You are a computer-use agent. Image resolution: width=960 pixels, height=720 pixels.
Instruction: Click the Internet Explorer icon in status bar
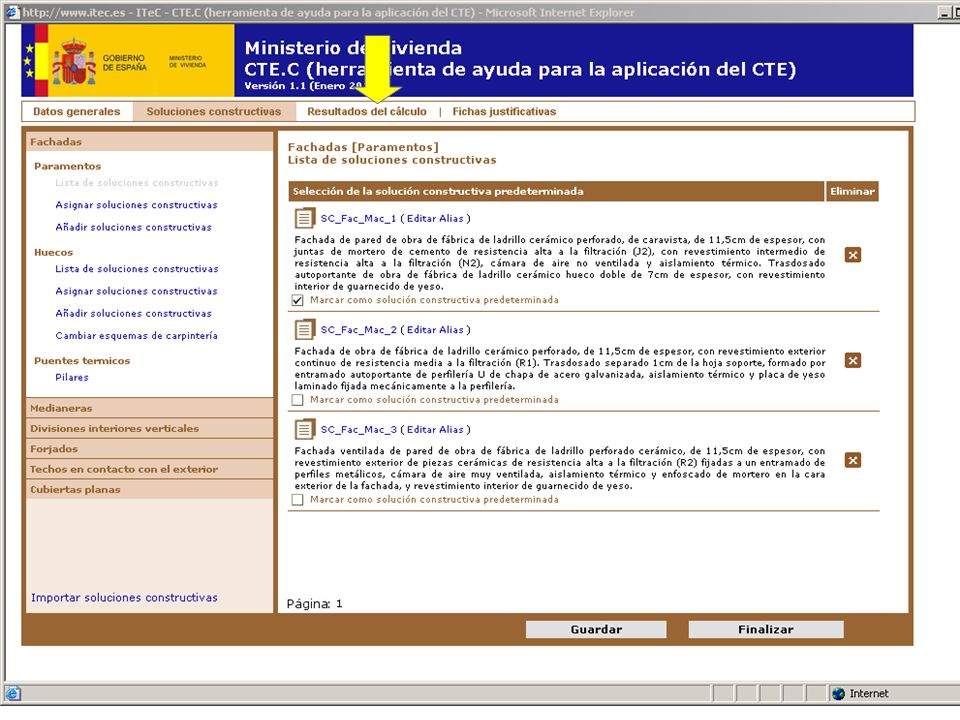[x=13, y=693]
